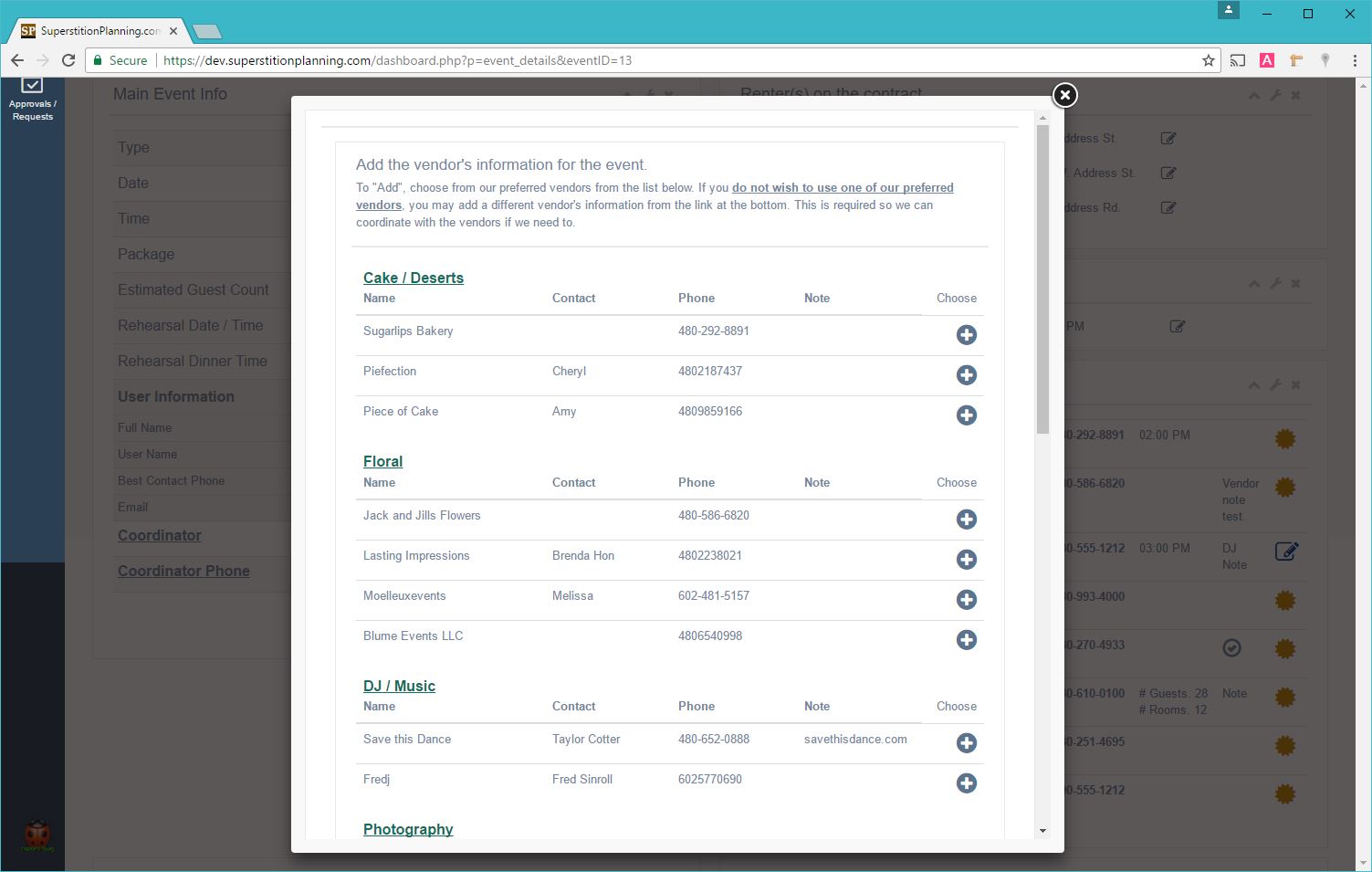Reload the page in the browser
This screenshot has width=1372, height=872.
(x=68, y=60)
